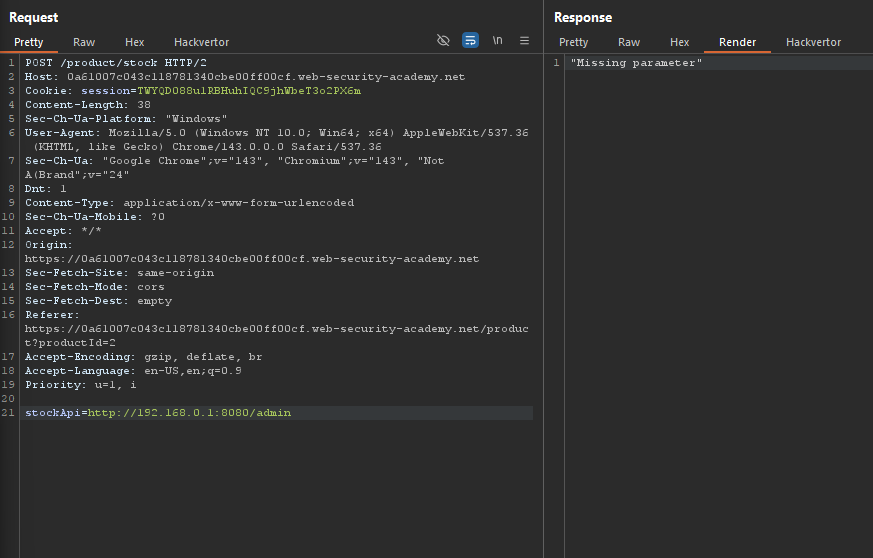
Task: Click the Accept-Language header line
Action: coord(133,371)
